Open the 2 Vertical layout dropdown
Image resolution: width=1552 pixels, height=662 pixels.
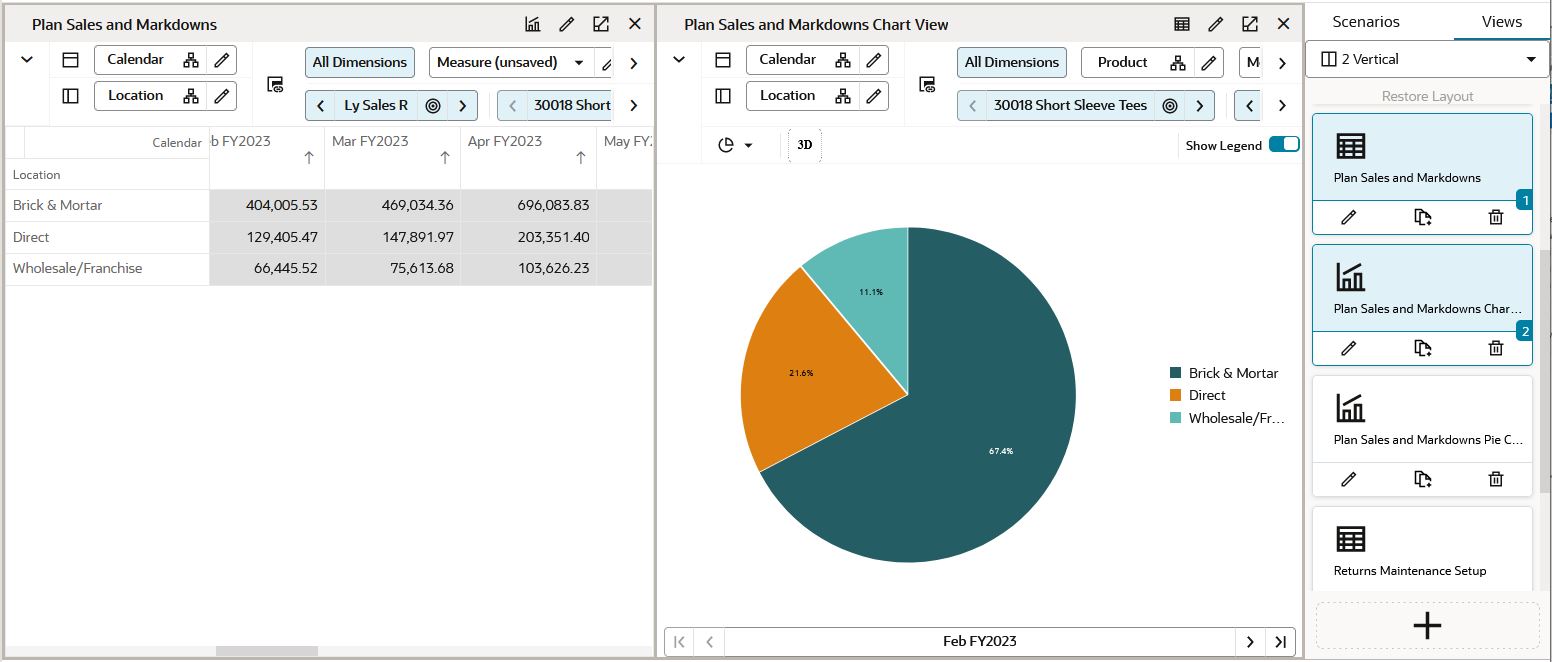tap(1428, 59)
